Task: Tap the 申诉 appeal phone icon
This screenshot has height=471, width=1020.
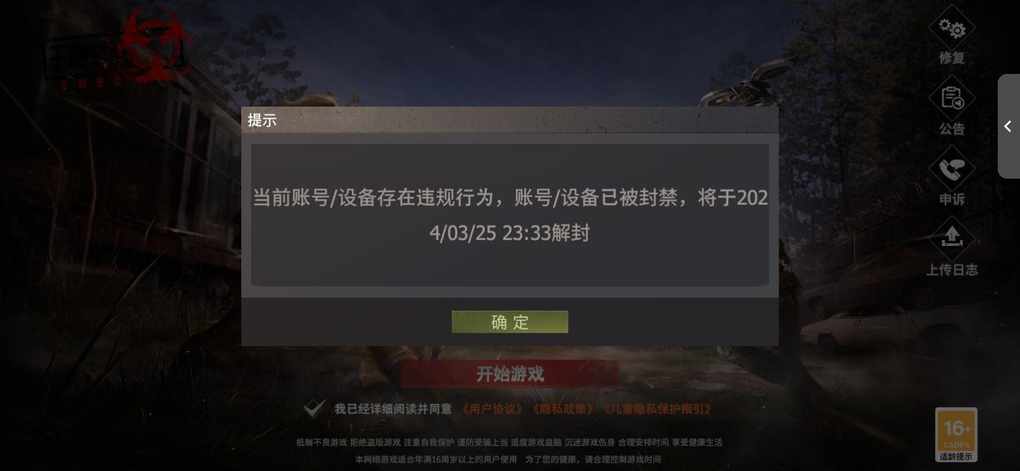Action: [x=952, y=168]
